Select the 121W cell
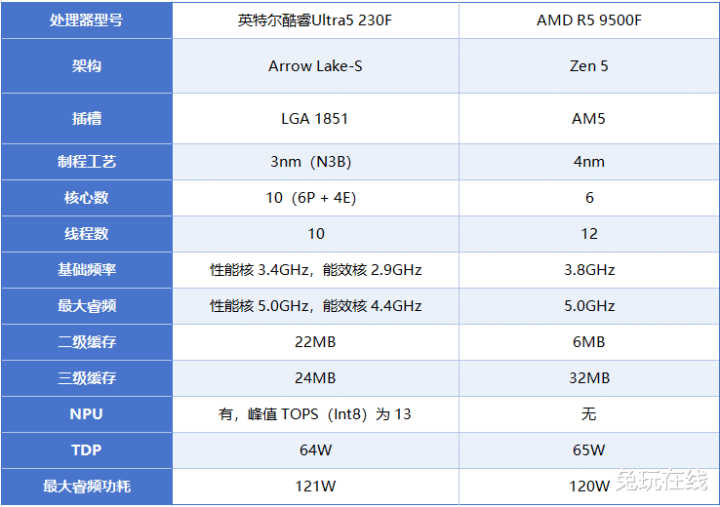The image size is (720, 507). [x=315, y=486]
